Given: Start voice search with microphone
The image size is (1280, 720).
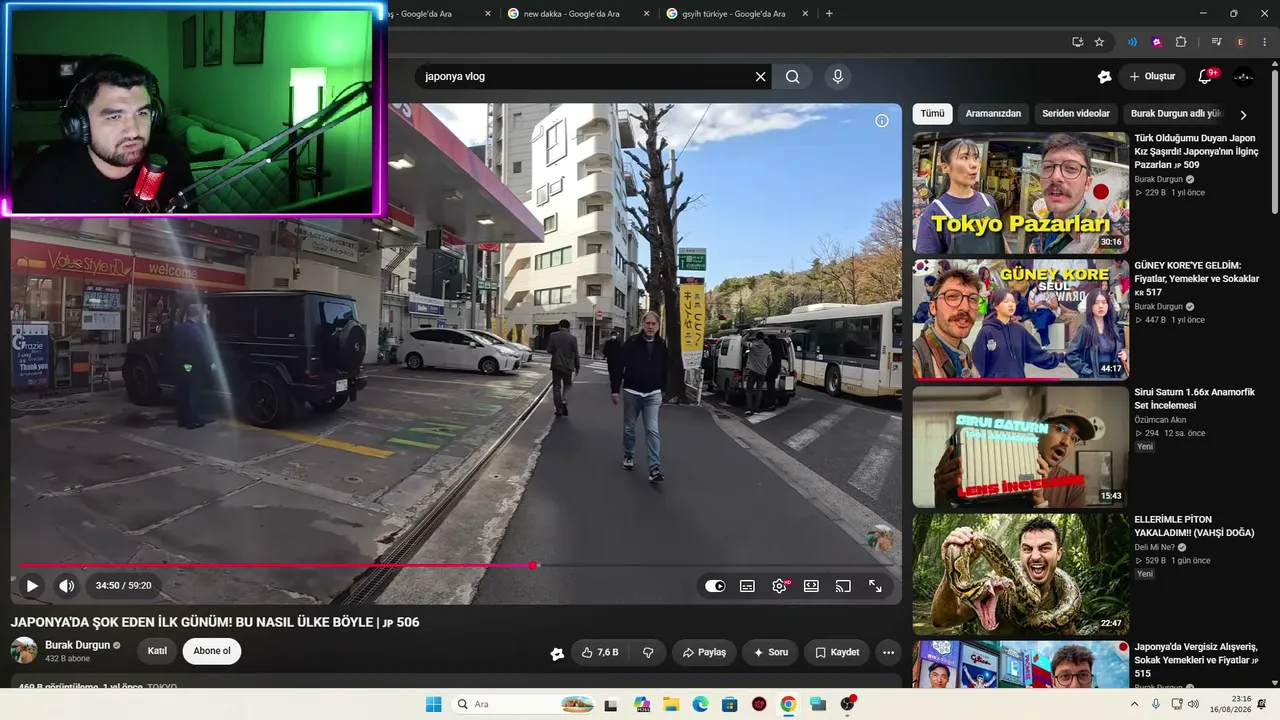Looking at the screenshot, I should pos(838,76).
